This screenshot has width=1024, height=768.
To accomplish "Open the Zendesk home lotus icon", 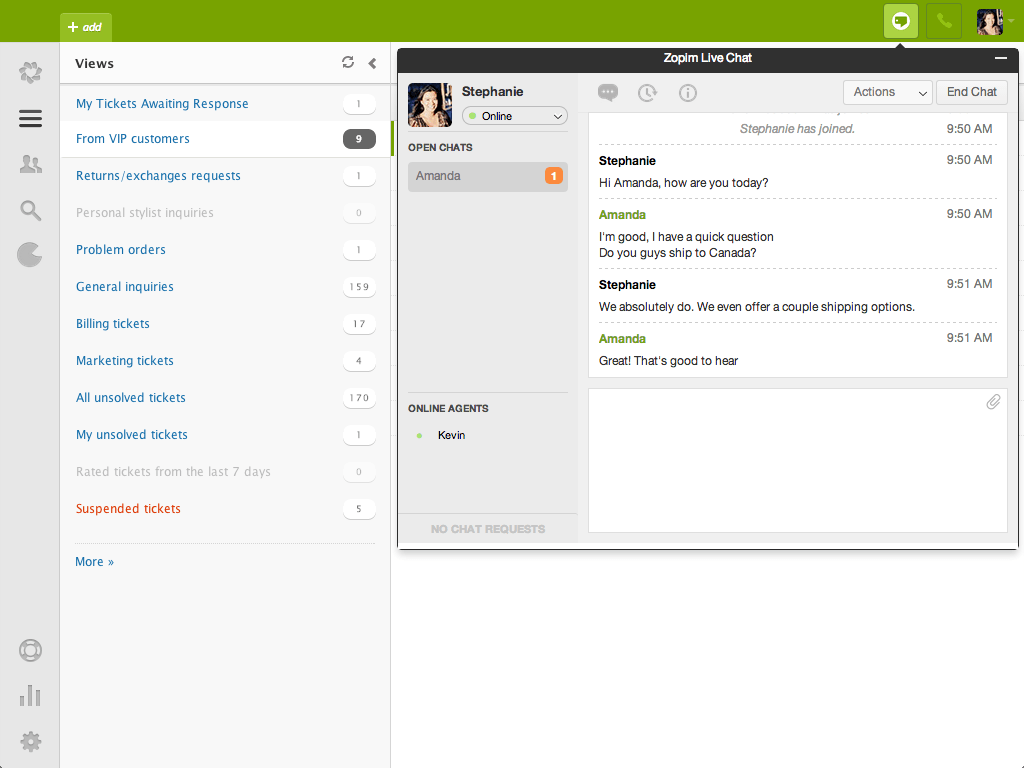I will coord(30,72).
